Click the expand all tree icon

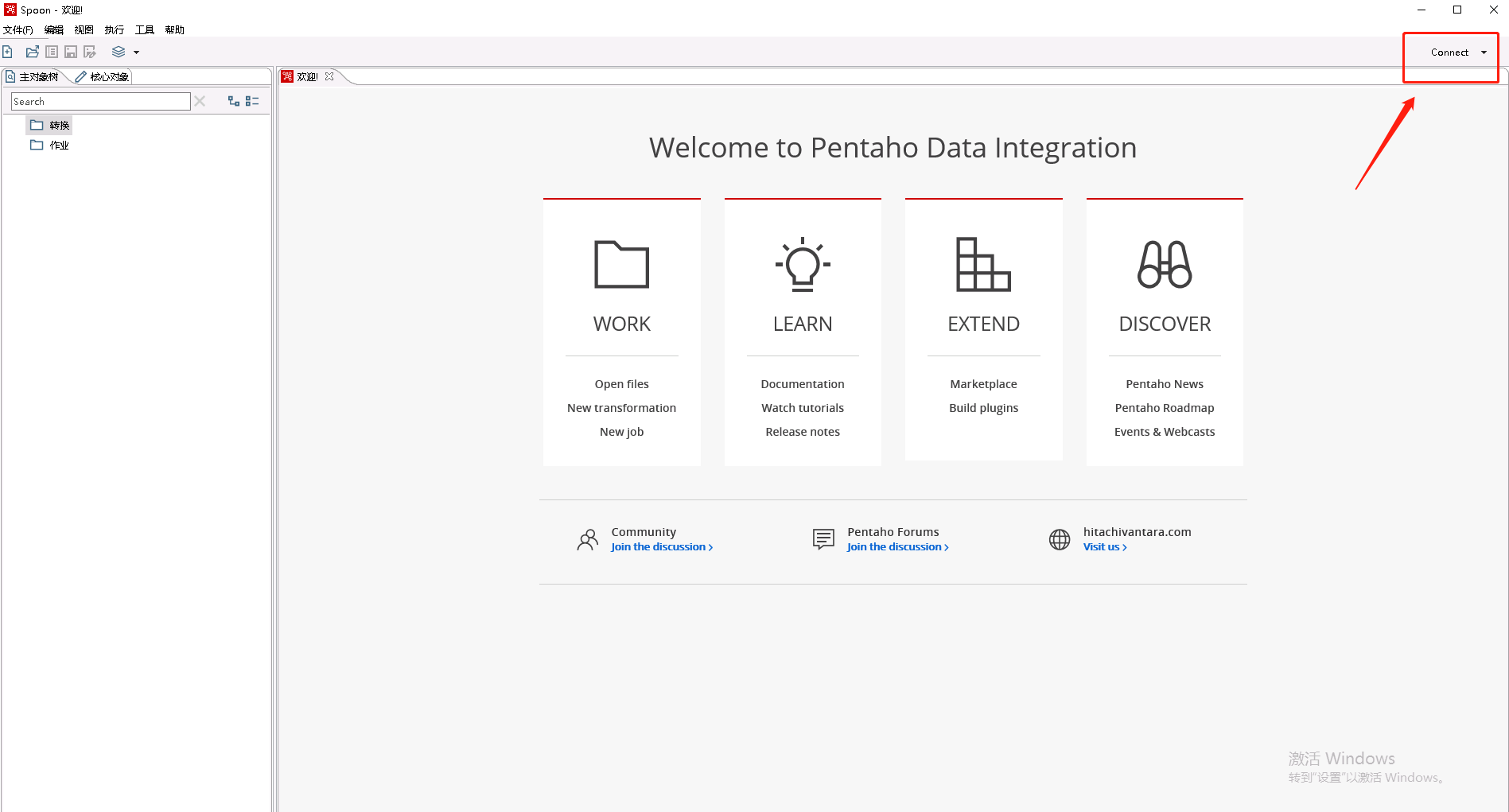click(x=234, y=101)
